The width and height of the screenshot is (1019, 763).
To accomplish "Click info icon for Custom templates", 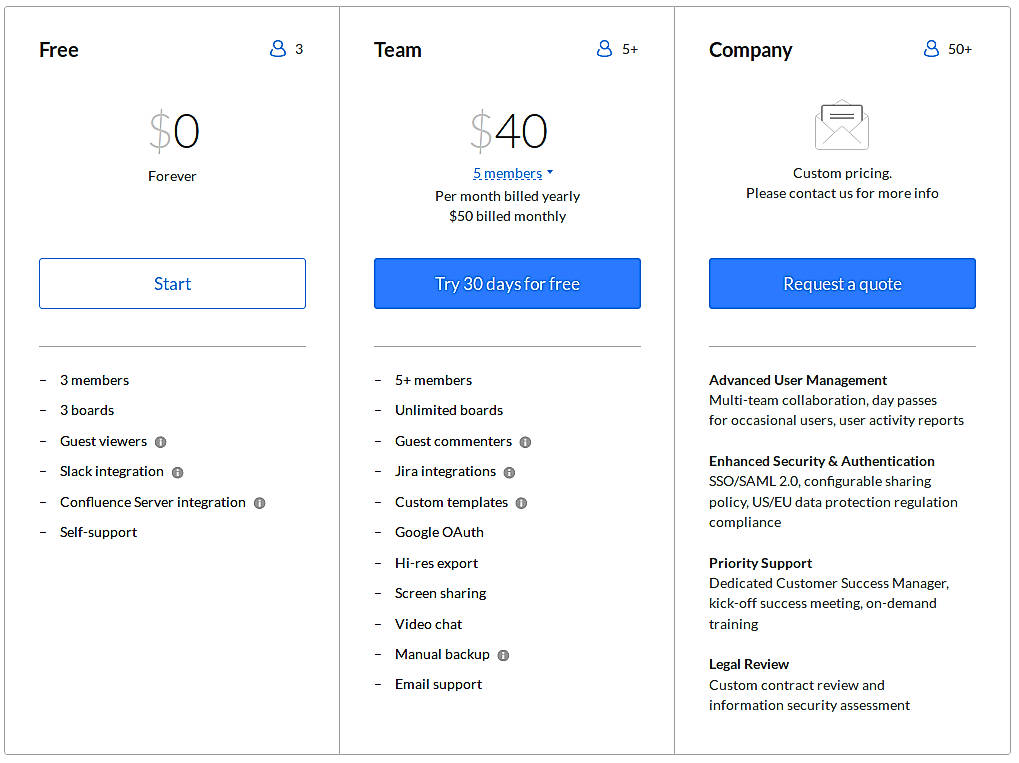I will coord(521,503).
